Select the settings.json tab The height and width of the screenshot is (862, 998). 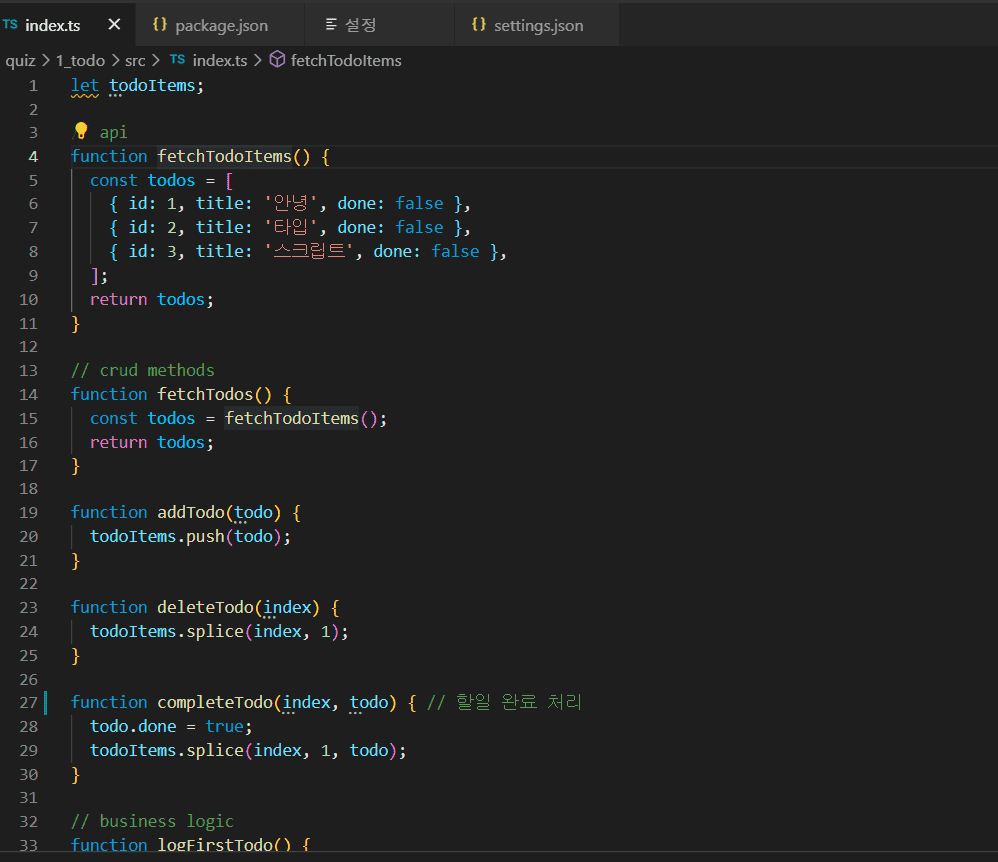(538, 25)
